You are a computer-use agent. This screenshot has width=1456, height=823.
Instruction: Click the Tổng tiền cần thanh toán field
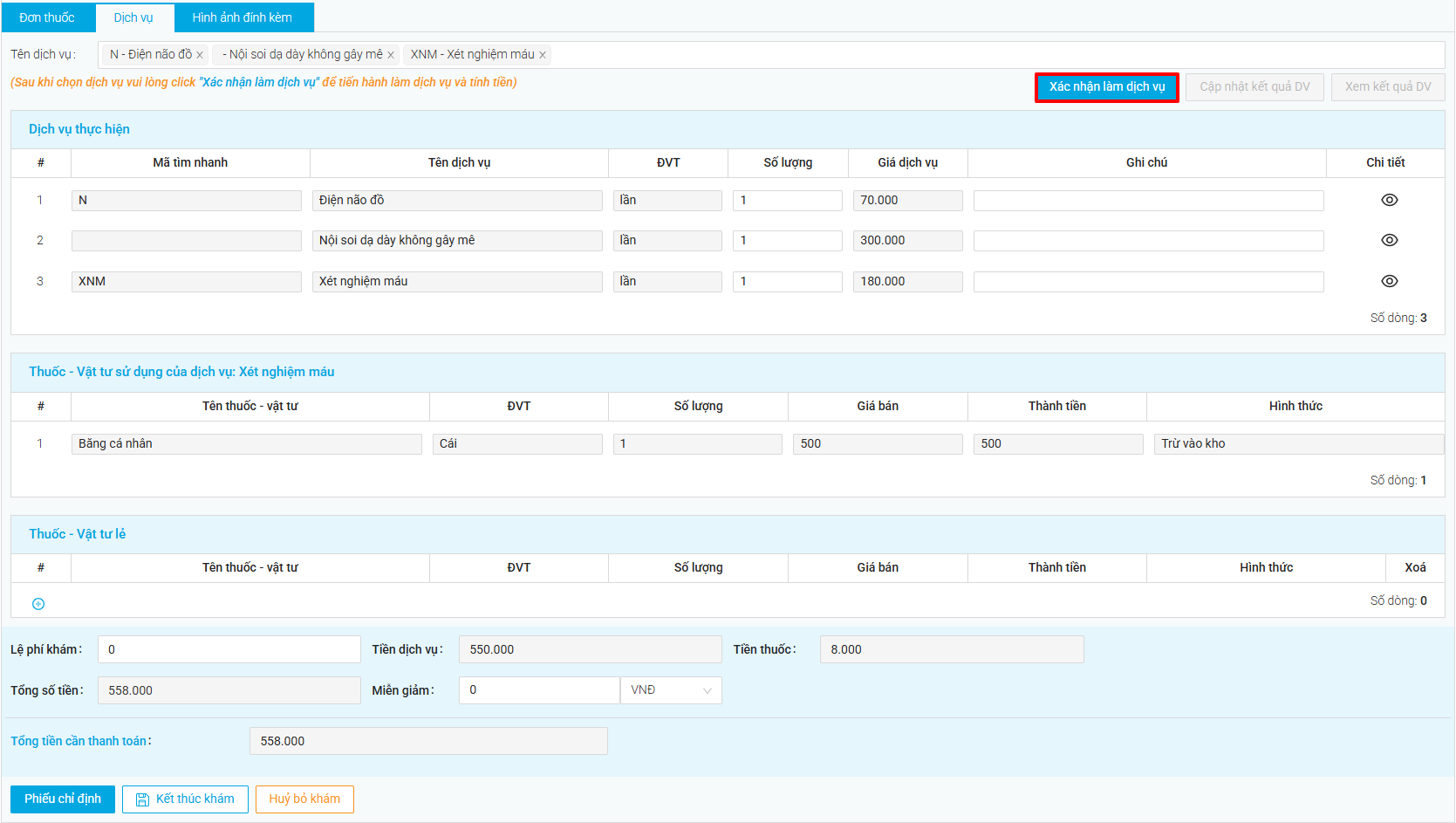tap(428, 741)
